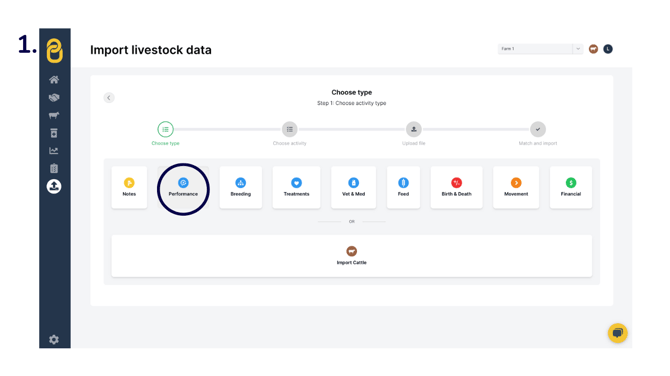Open the handshake icon in sidebar
This screenshot has height=376, width=670.
[54, 97]
